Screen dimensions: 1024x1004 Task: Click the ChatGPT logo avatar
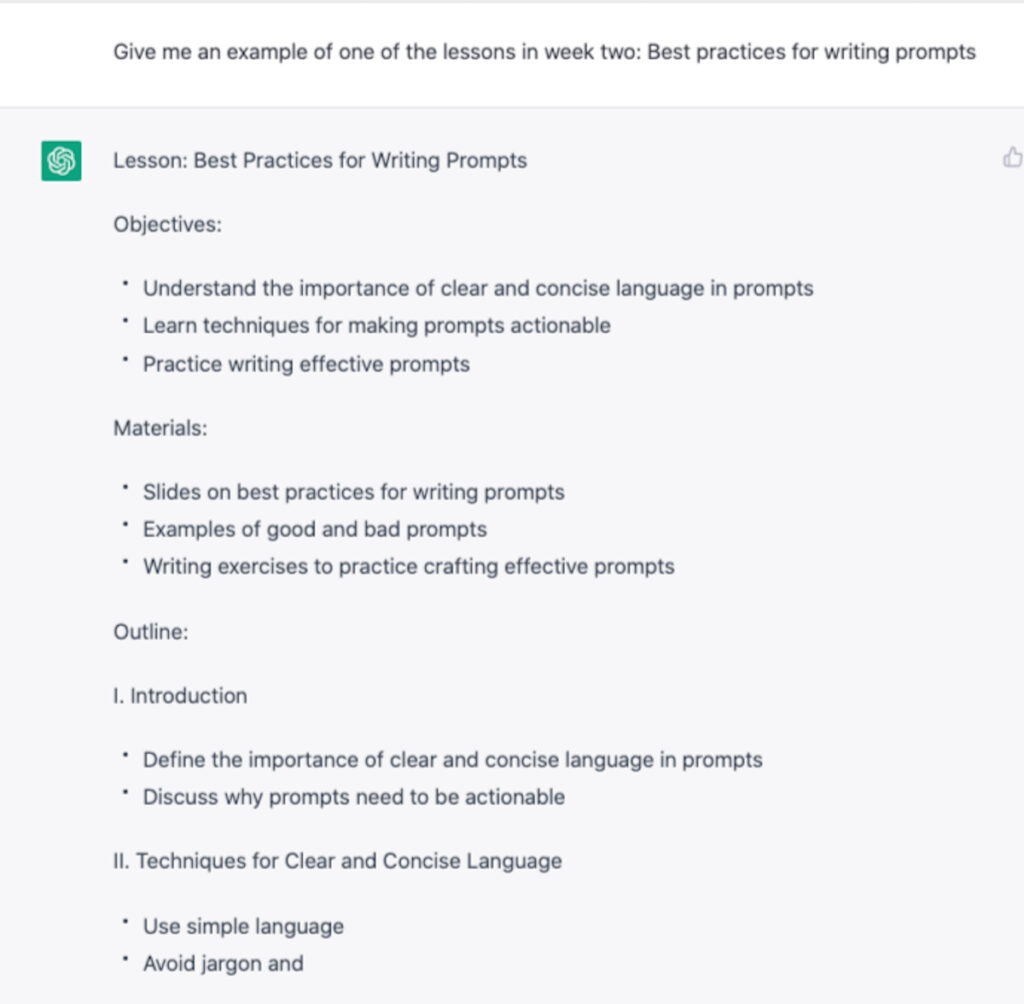[61, 161]
